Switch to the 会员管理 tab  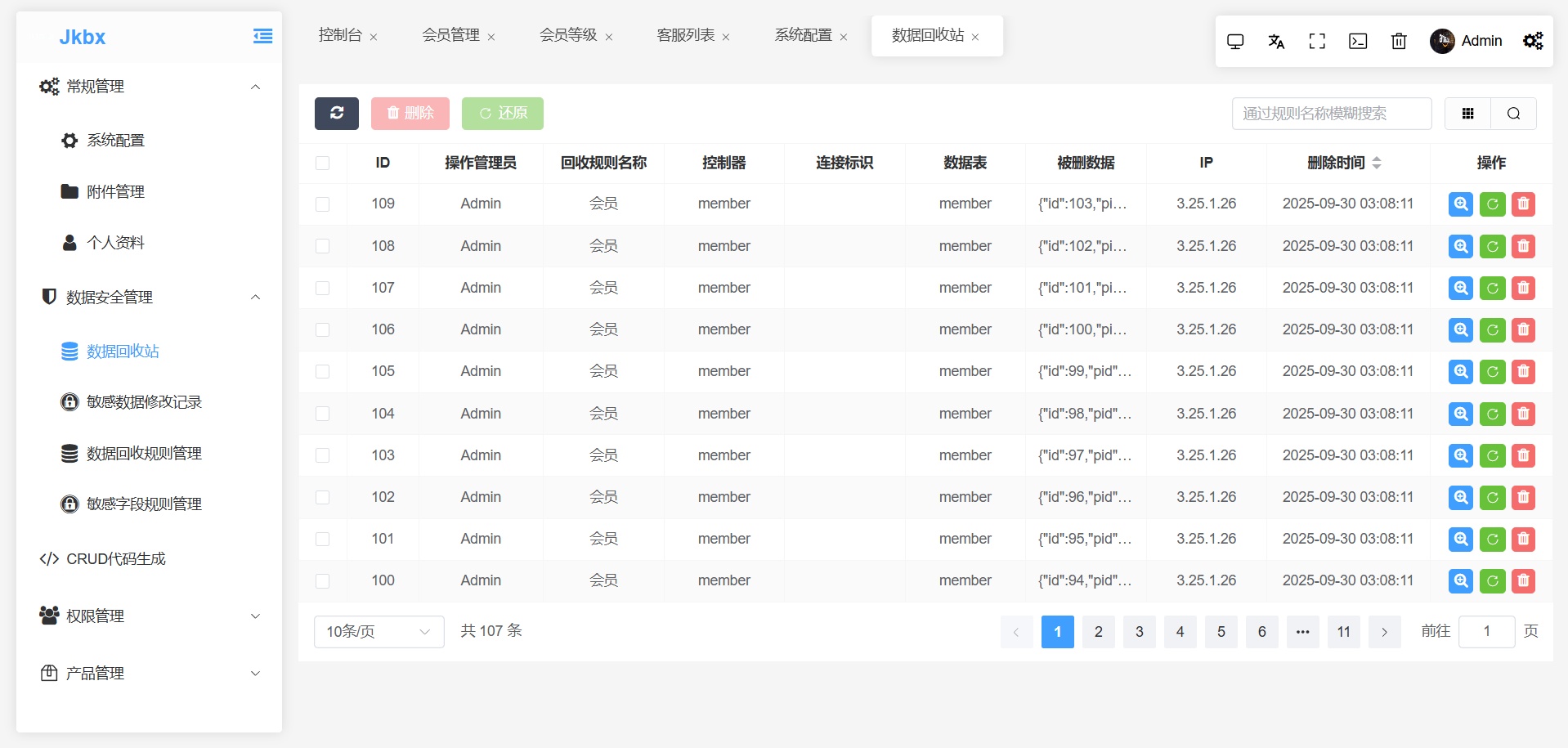[450, 35]
